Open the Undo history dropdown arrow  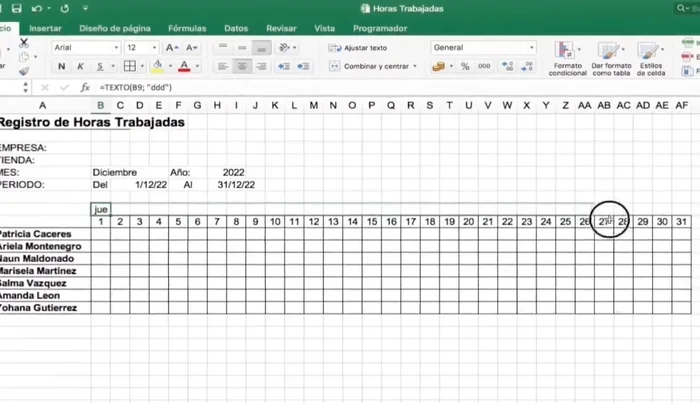tap(49, 8)
